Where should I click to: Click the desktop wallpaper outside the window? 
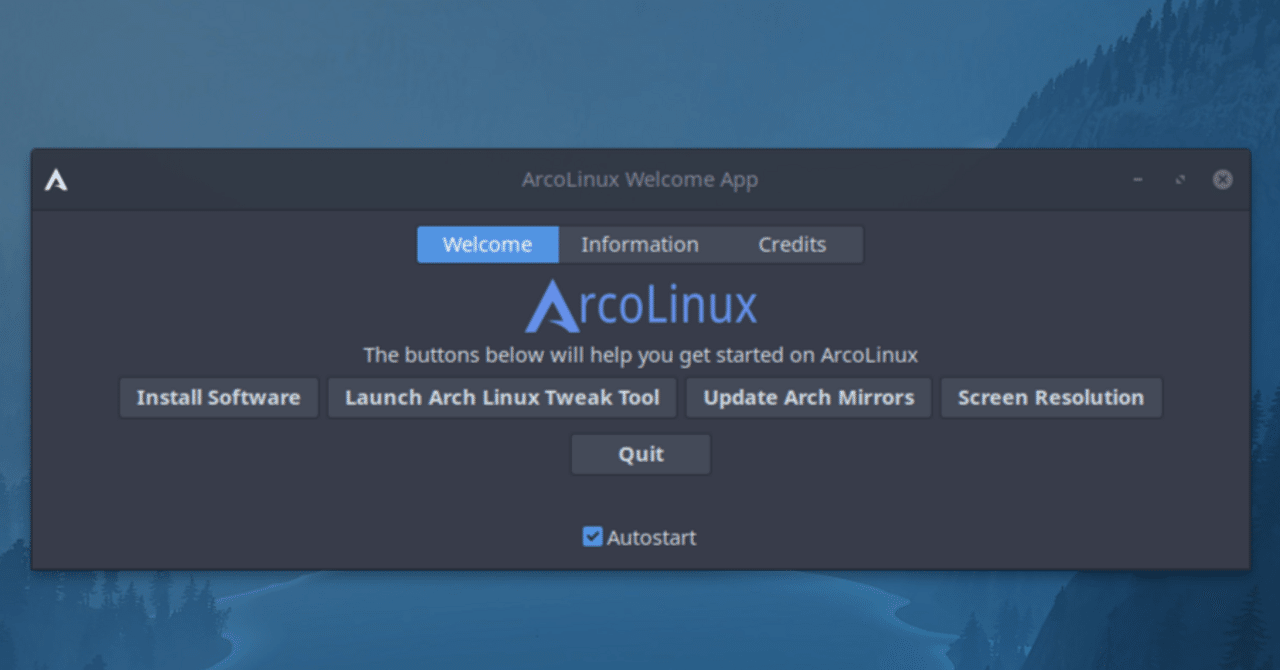pos(640,70)
